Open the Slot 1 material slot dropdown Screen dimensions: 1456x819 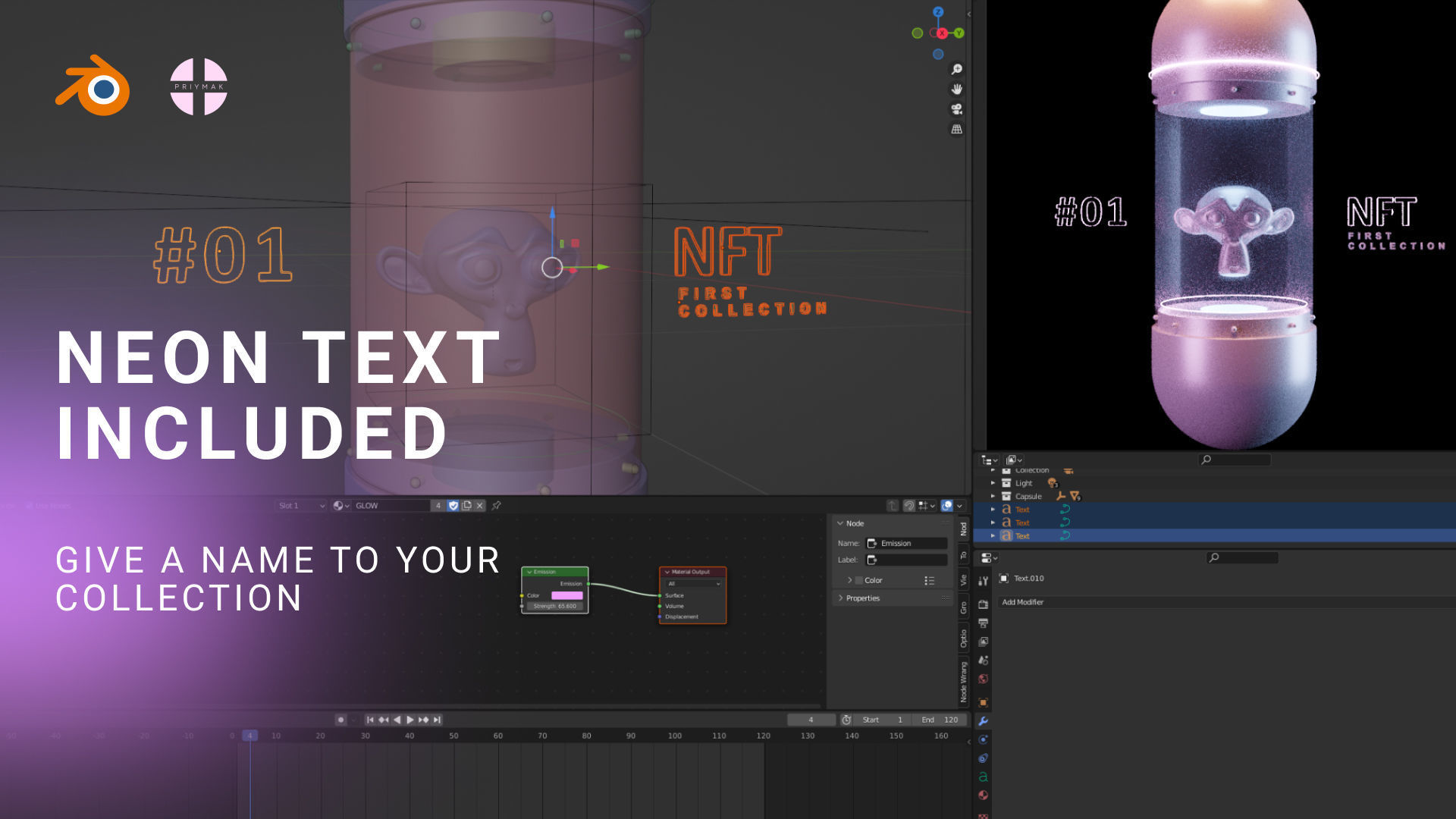301,506
